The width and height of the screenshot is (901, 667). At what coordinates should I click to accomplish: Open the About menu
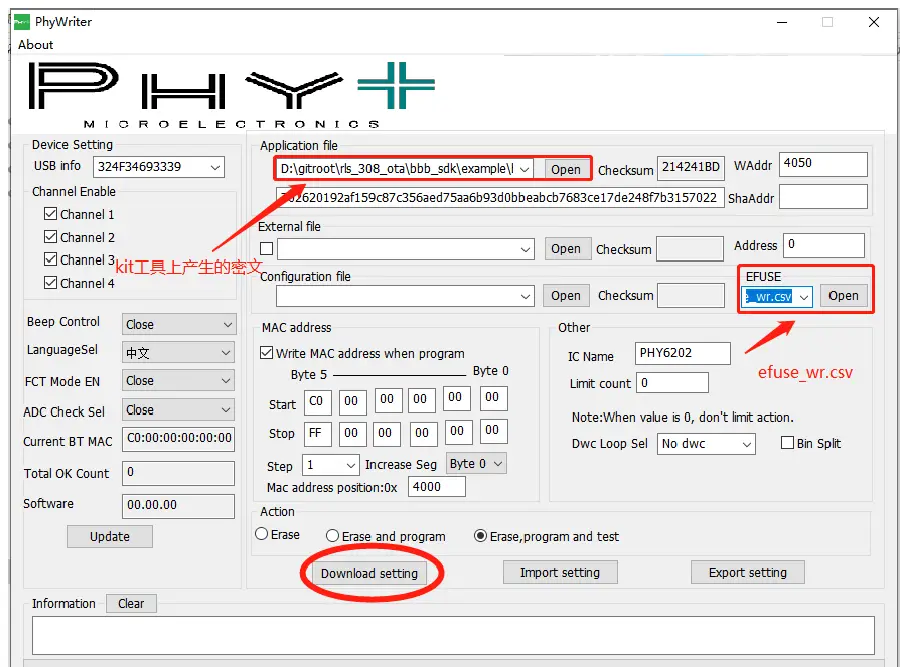point(35,44)
